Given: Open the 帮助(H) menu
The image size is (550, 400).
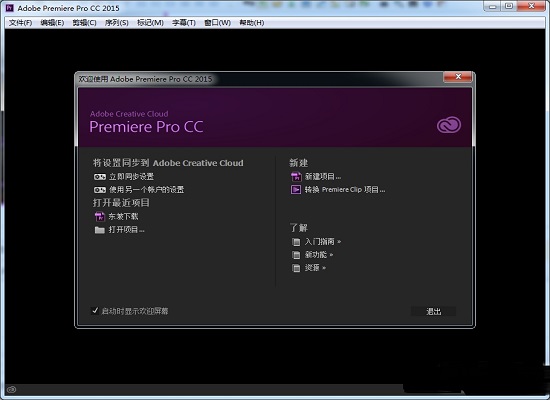Looking at the screenshot, I should (251, 23).
